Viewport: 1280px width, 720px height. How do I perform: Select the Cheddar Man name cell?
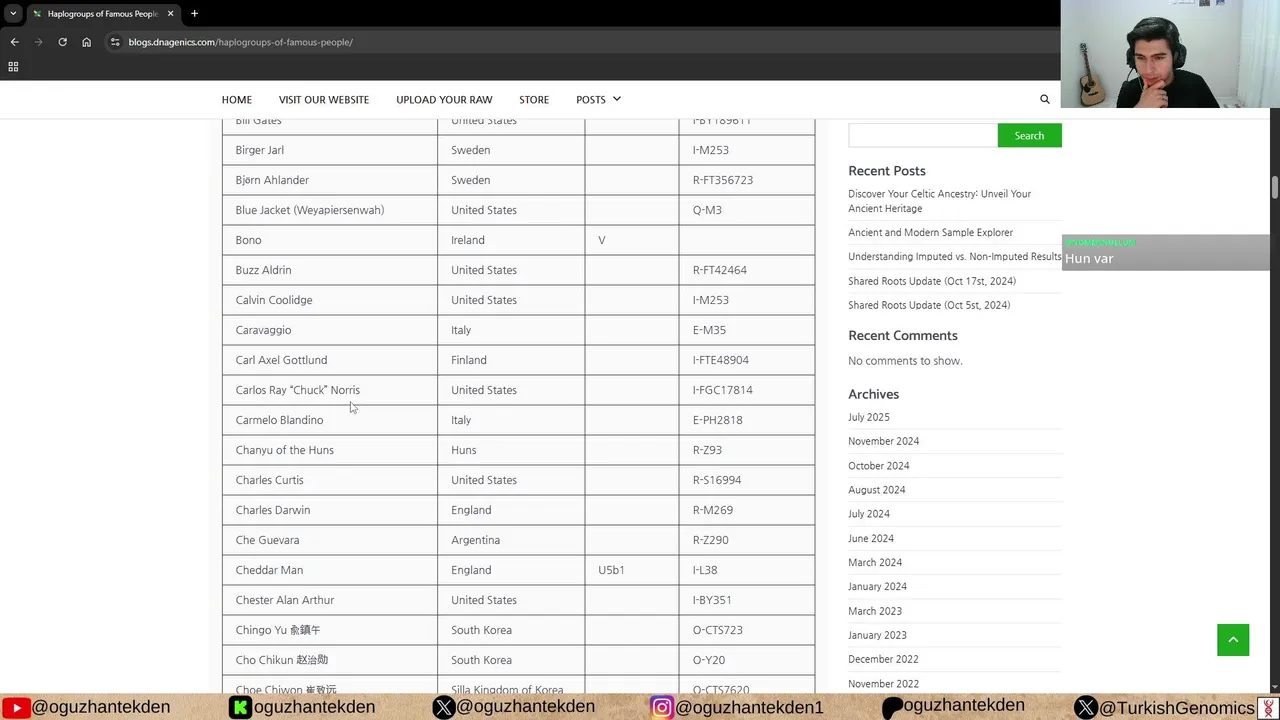point(330,570)
